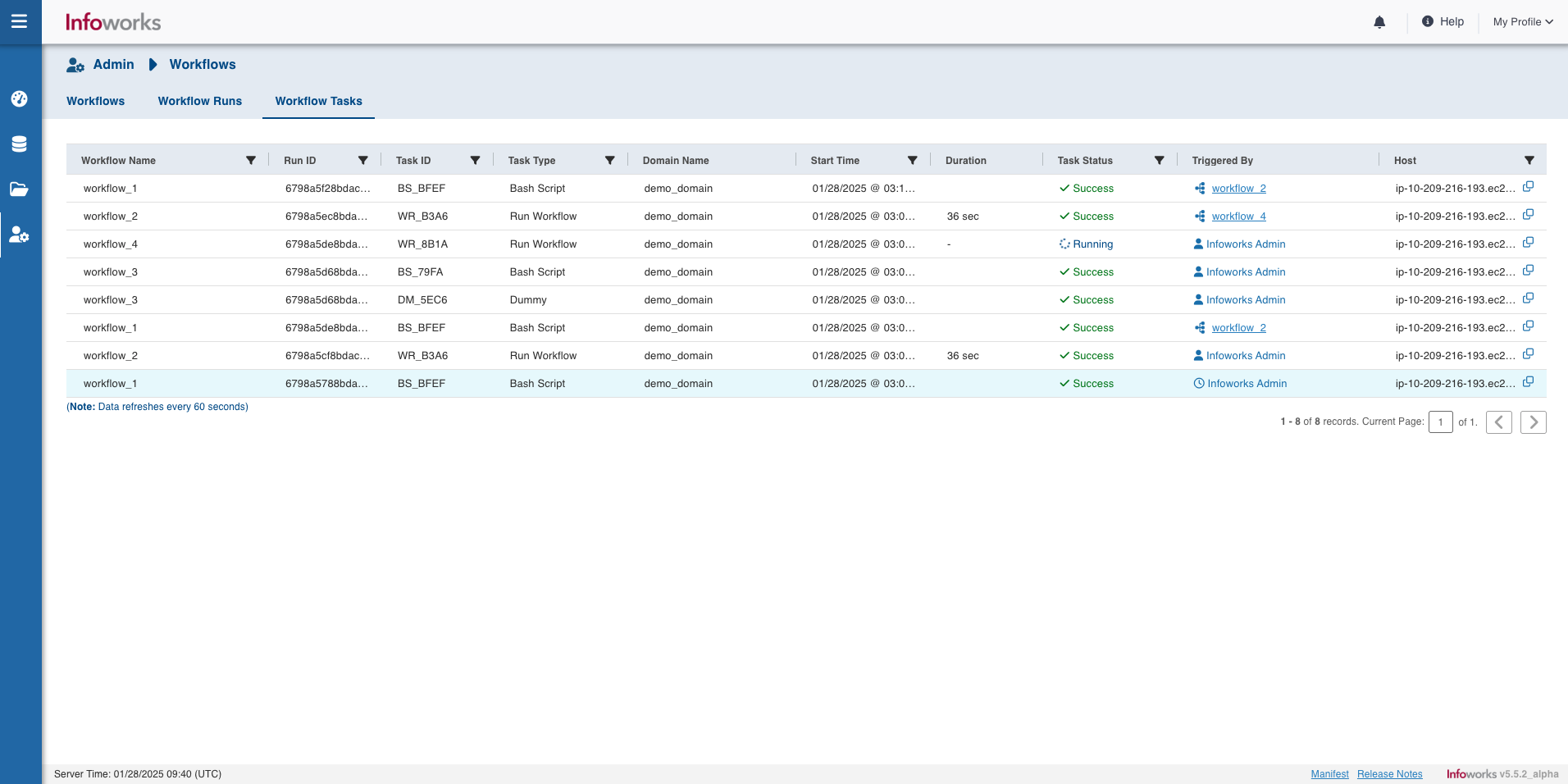Open the Task Type column filter
This screenshot has width=1568, height=784.
(610, 161)
